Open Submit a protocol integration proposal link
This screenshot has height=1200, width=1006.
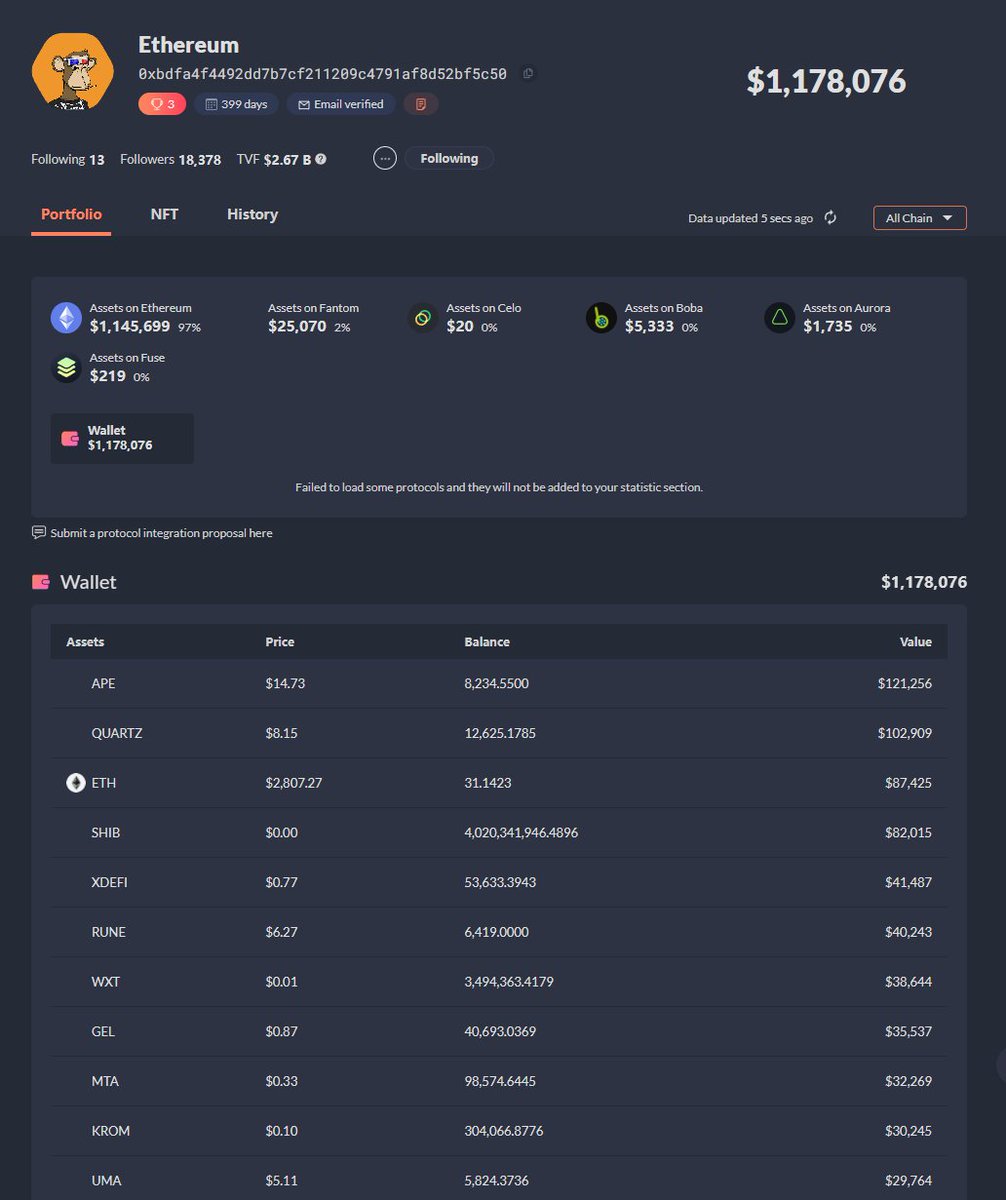click(161, 533)
